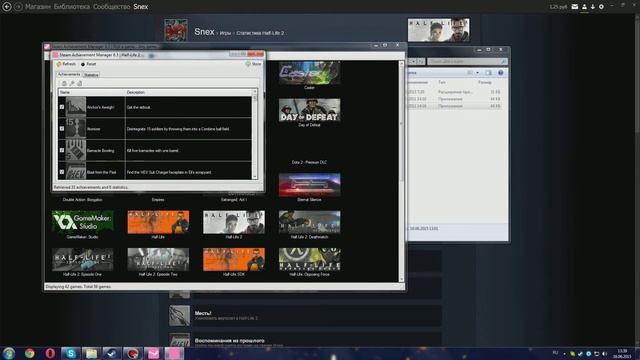The image size is (640, 360).
Task: Toggle the Explorer preview pane icon
Action: [x=488, y=73]
